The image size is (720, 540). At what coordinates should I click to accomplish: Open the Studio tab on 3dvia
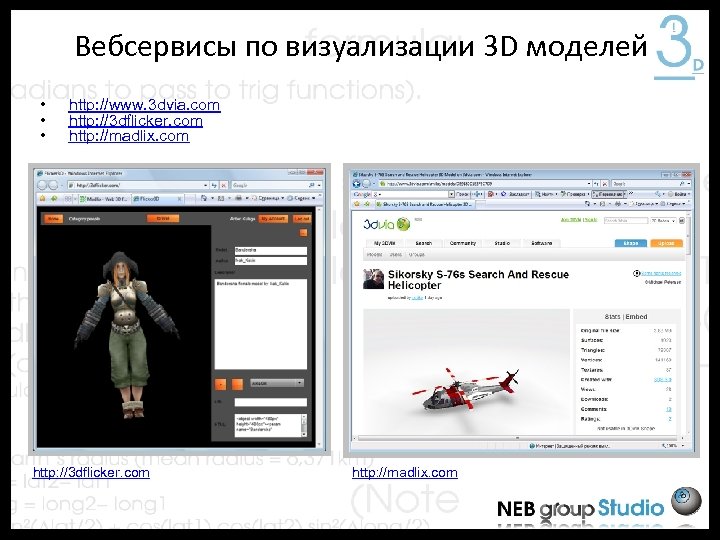click(502, 243)
